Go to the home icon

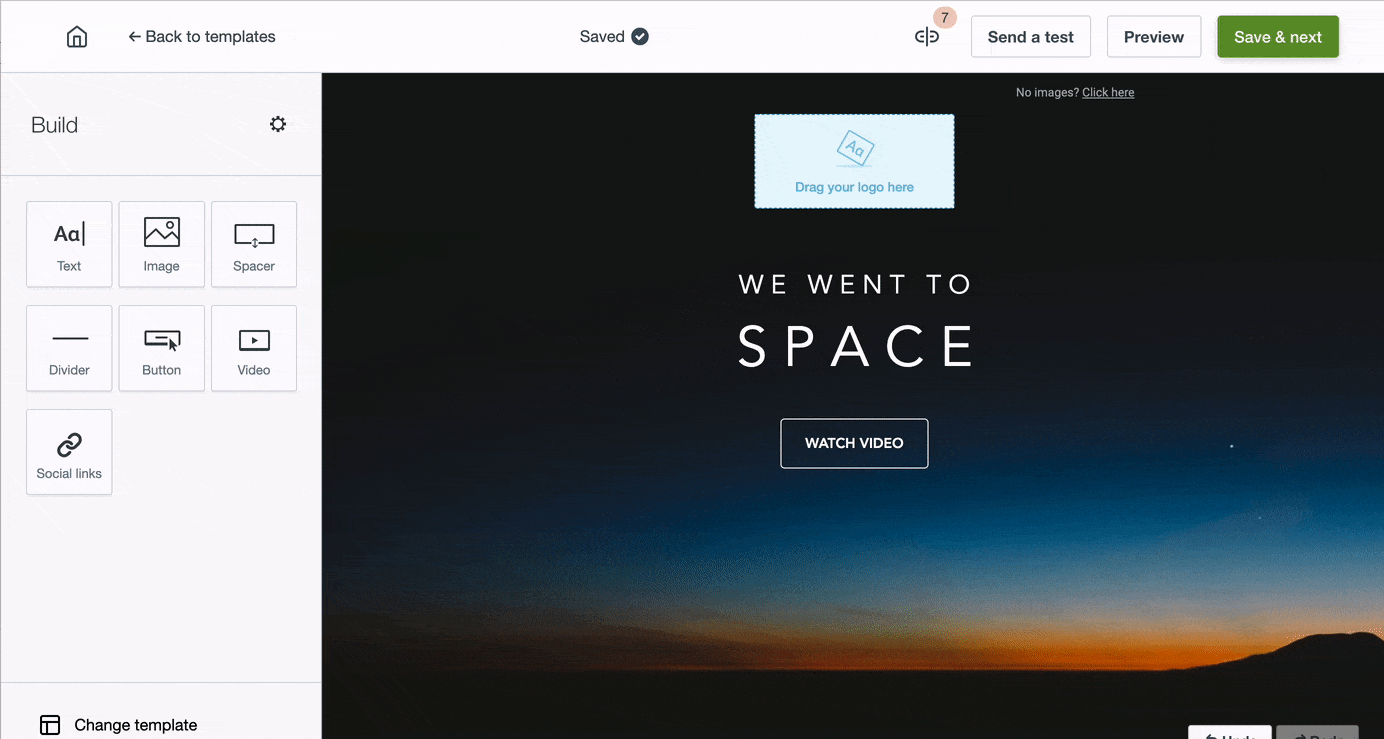coord(77,37)
